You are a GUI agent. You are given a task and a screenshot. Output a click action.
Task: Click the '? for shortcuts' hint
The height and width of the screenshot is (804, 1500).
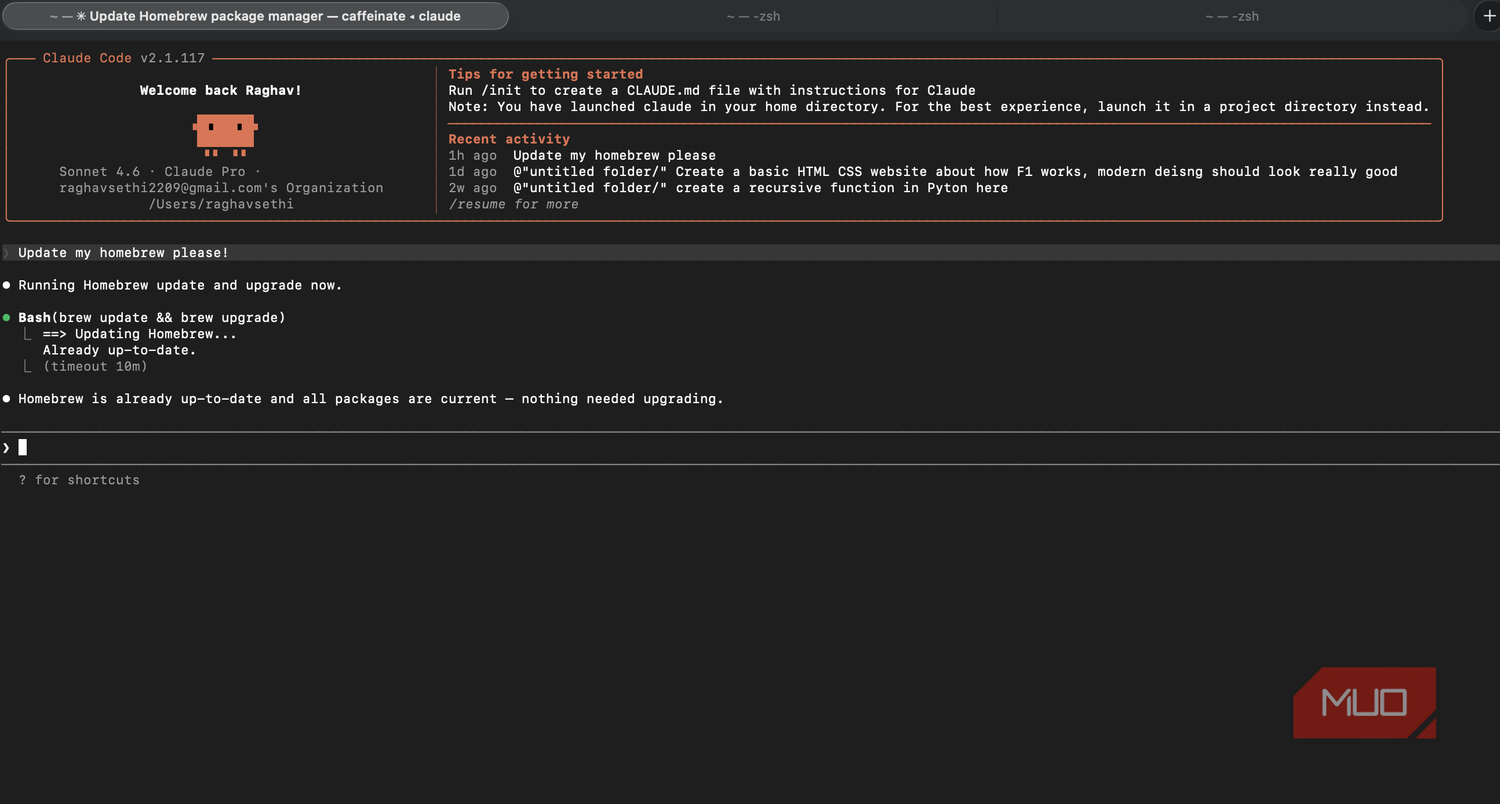pyautogui.click(x=79, y=480)
